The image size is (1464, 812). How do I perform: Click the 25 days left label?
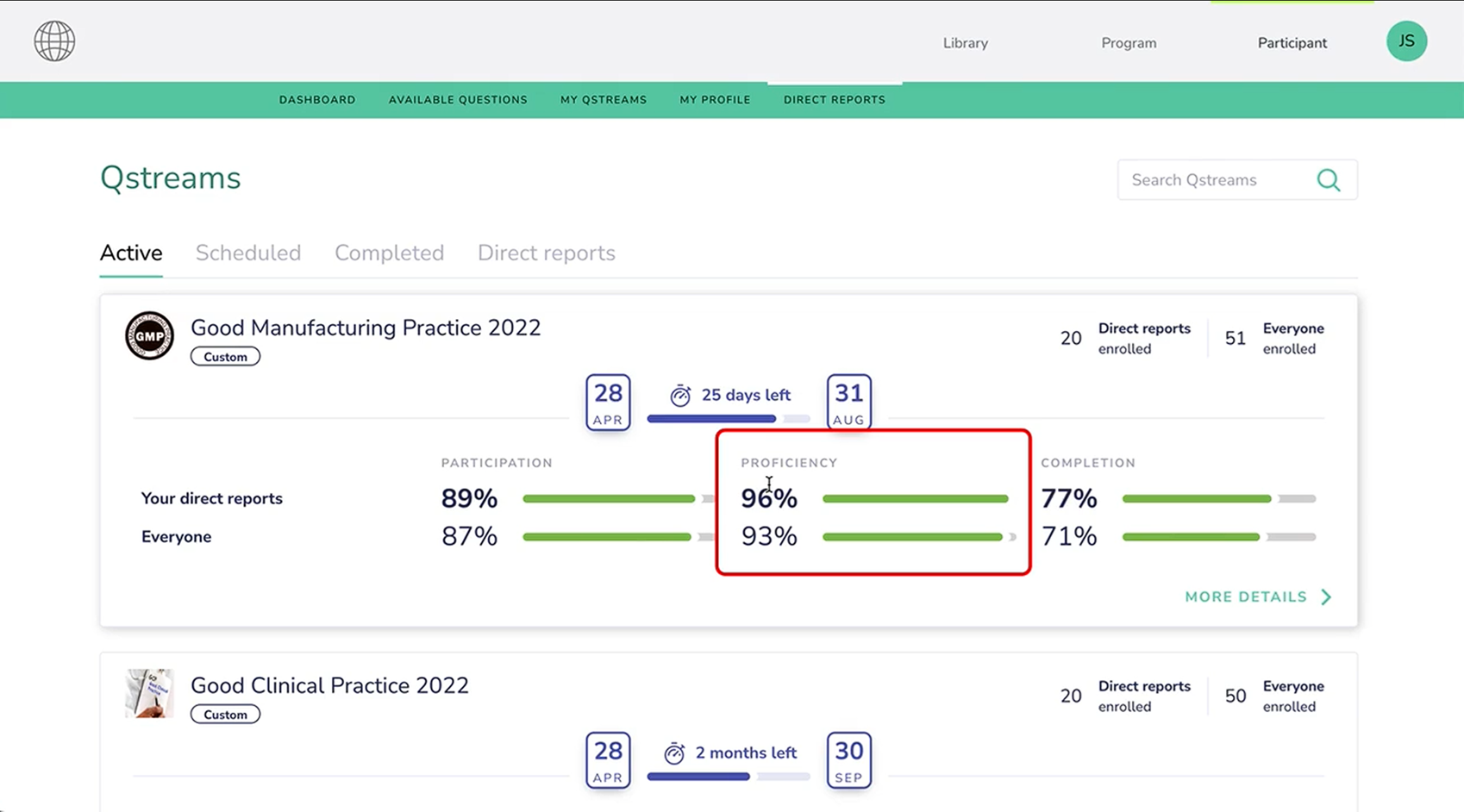(746, 395)
